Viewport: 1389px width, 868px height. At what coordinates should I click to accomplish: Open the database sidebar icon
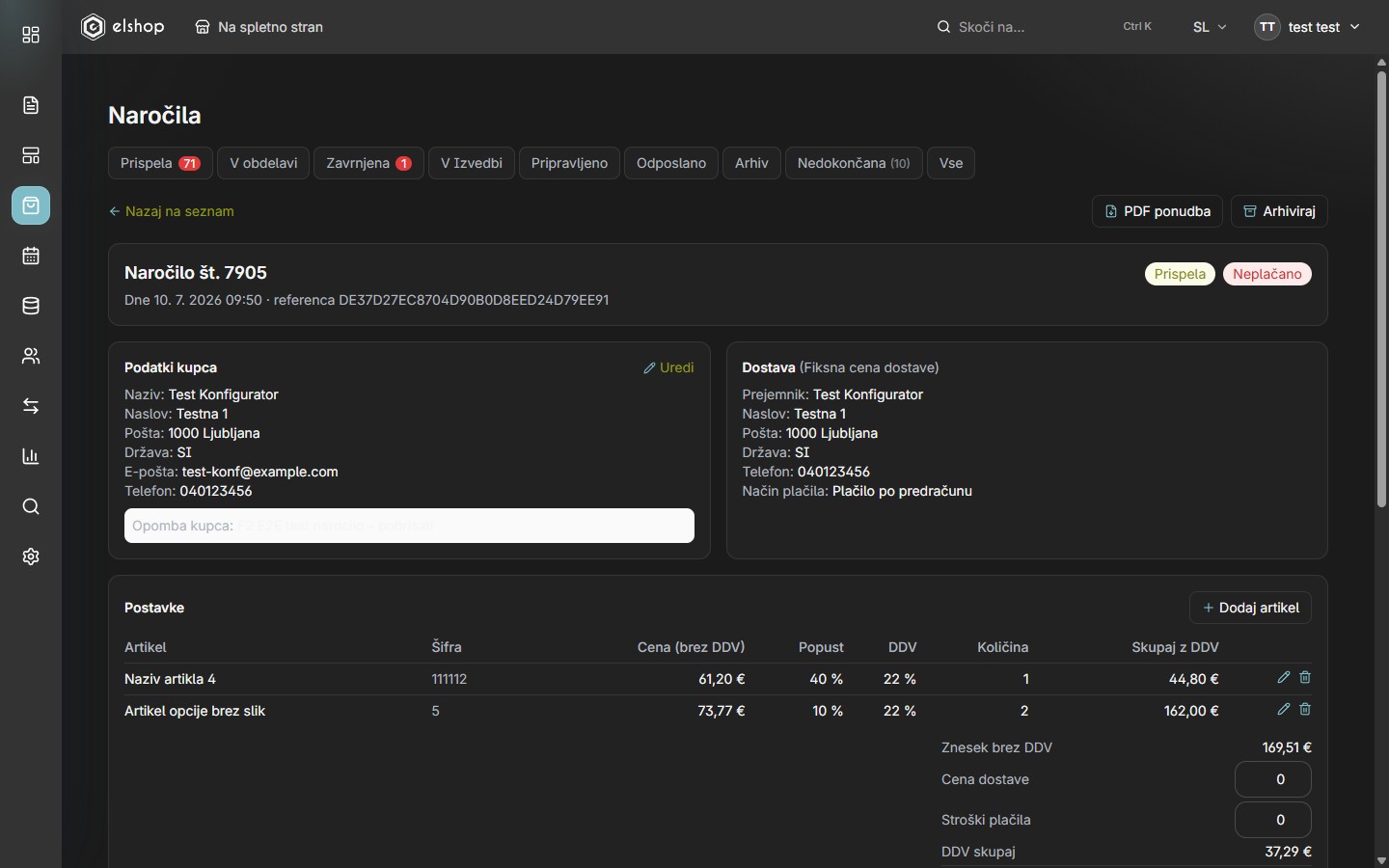[31, 306]
